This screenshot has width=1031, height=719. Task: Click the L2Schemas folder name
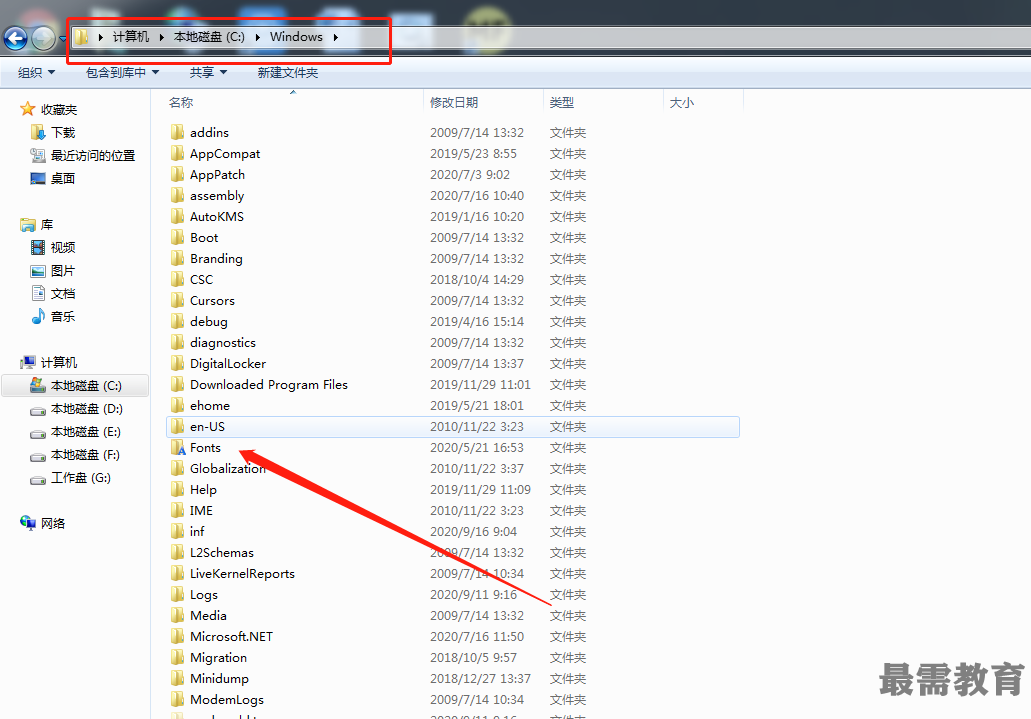coord(222,553)
